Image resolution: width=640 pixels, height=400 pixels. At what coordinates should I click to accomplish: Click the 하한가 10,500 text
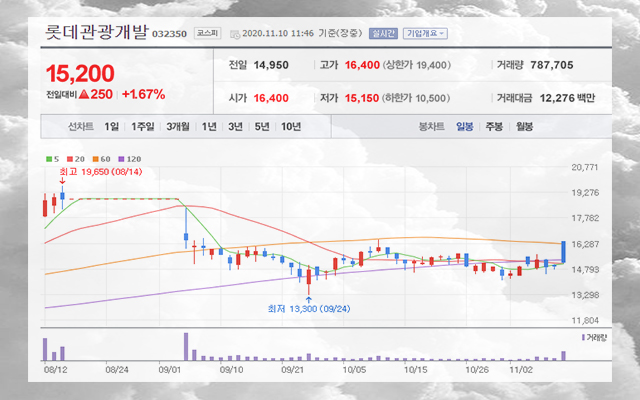pos(416,98)
